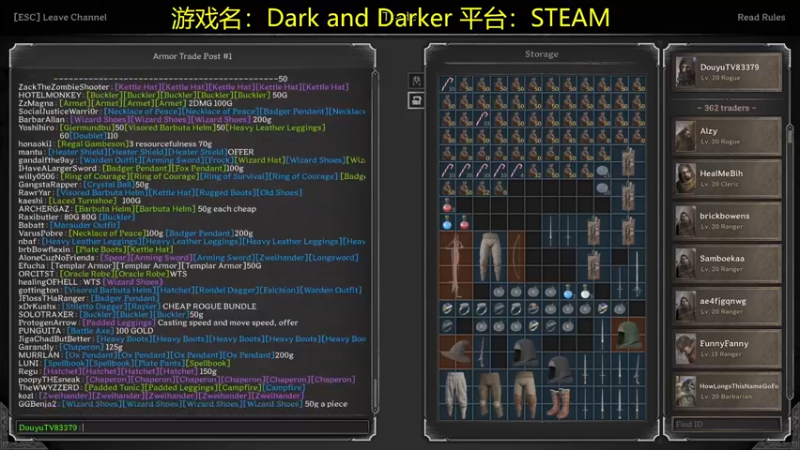Image resolution: width=800 pixels, height=450 pixels.
Task: Inspect RawrYar's [Old Shoes] link
Action: click(279, 193)
